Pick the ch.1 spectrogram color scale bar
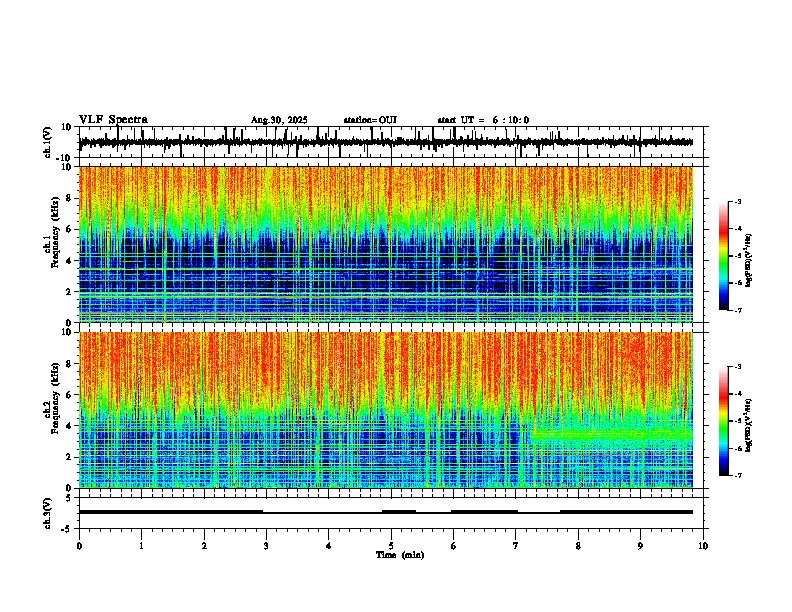Image resolution: width=792 pixels, height=612 pixels. (x=724, y=256)
